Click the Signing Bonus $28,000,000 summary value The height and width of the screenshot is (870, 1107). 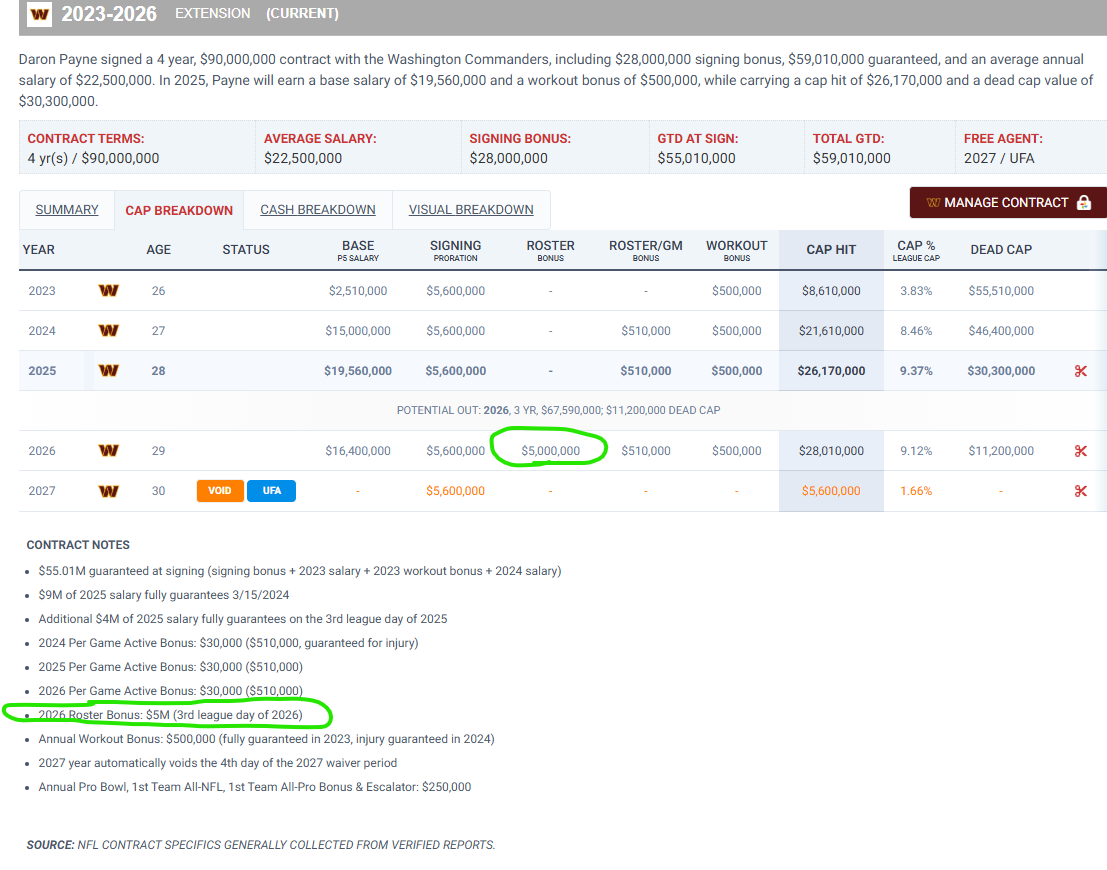[508, 158]
